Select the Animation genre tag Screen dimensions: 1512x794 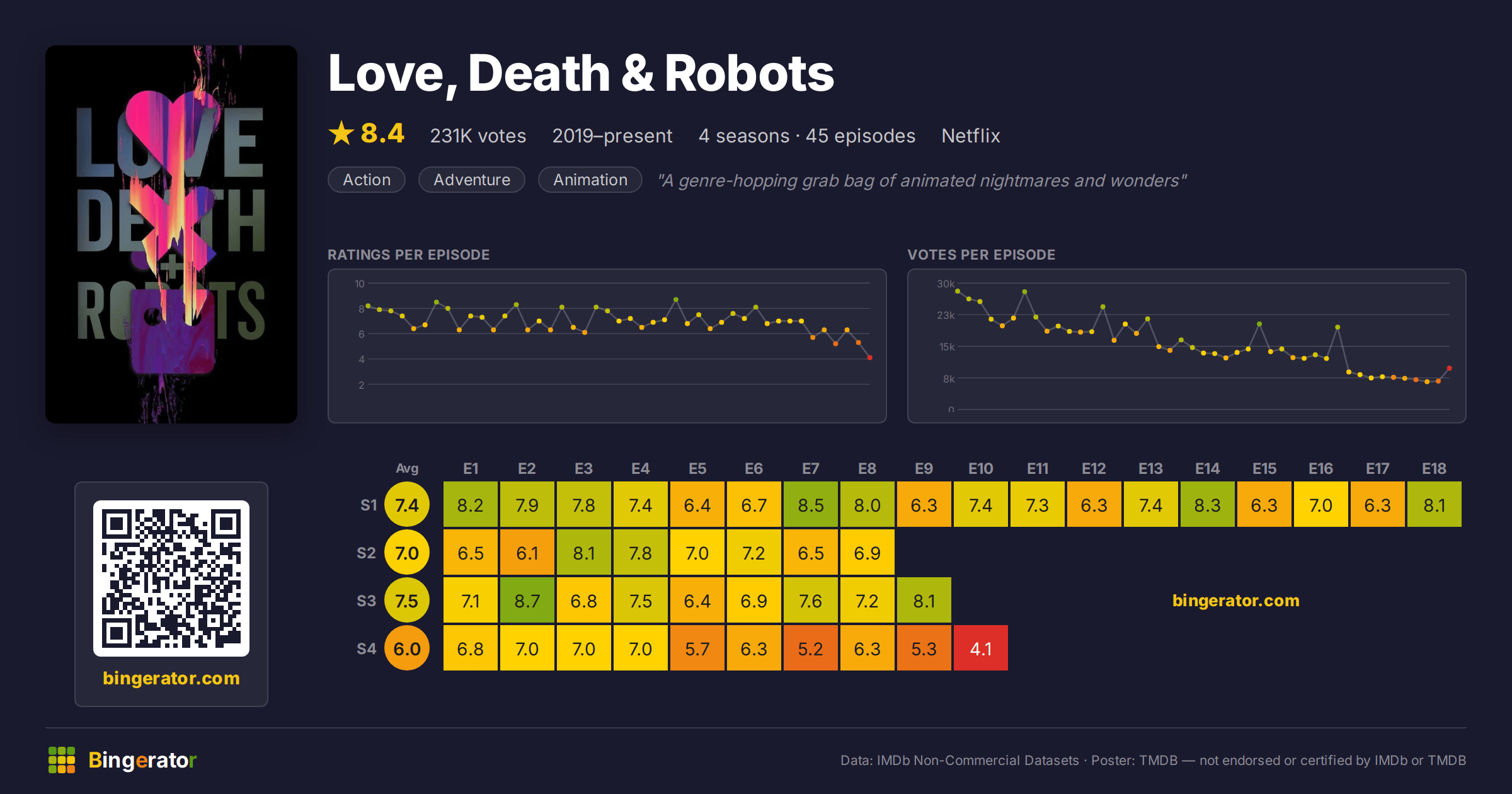[x=590, y=180]
